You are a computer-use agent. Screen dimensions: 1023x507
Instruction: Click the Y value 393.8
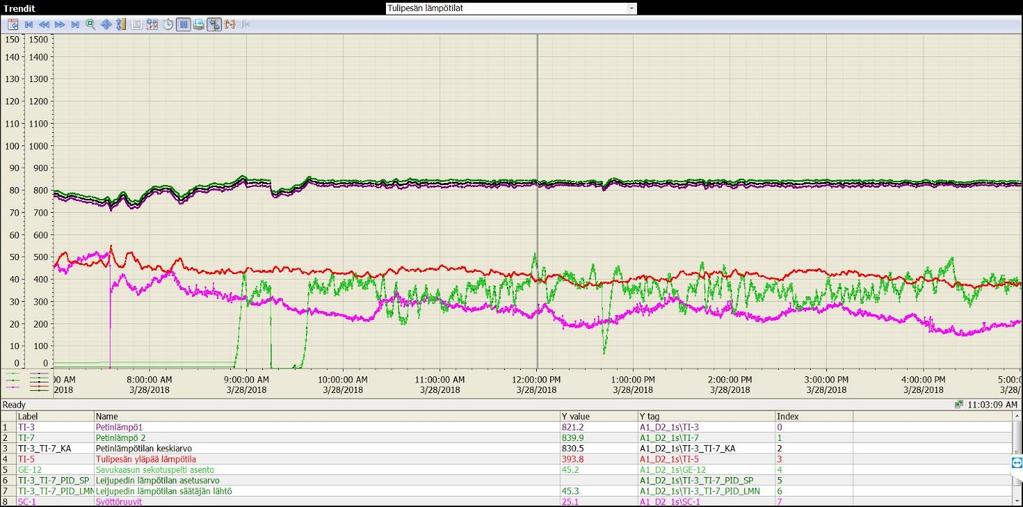coord(572,459)
